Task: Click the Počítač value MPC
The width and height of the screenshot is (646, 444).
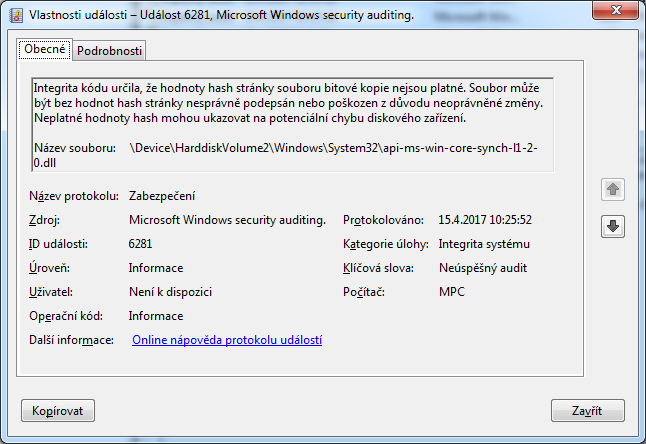Action: coord(452,292)
